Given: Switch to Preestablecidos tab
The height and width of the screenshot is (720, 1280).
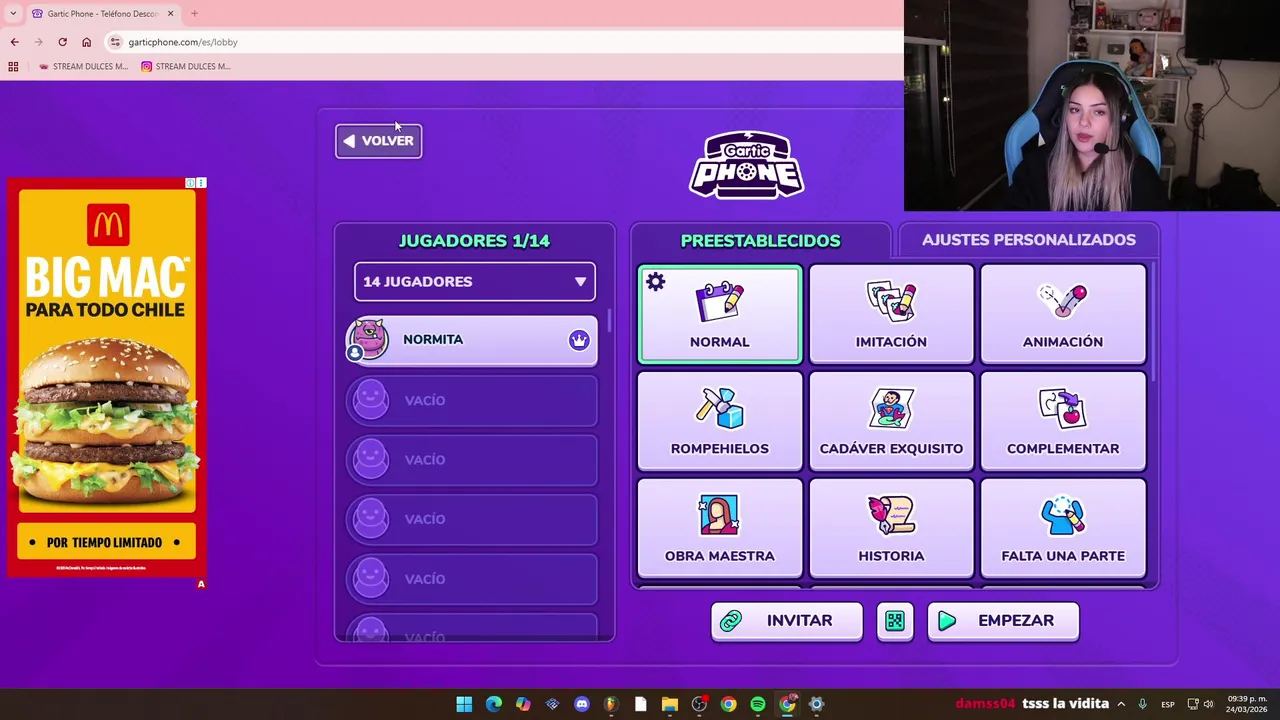Looking at the screenshot, I should point(760,240).
